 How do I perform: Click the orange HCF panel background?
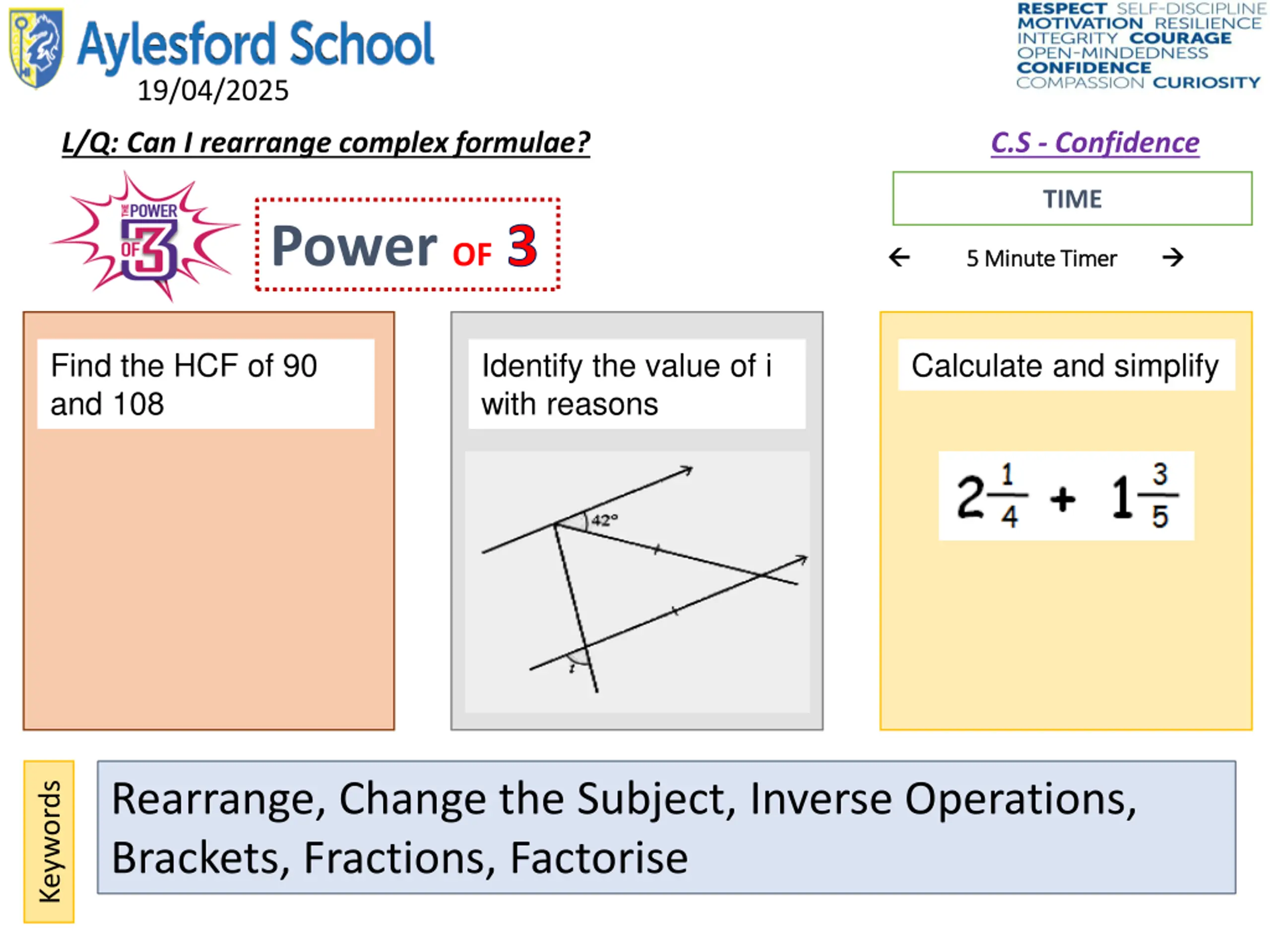(x=208, y=580)
